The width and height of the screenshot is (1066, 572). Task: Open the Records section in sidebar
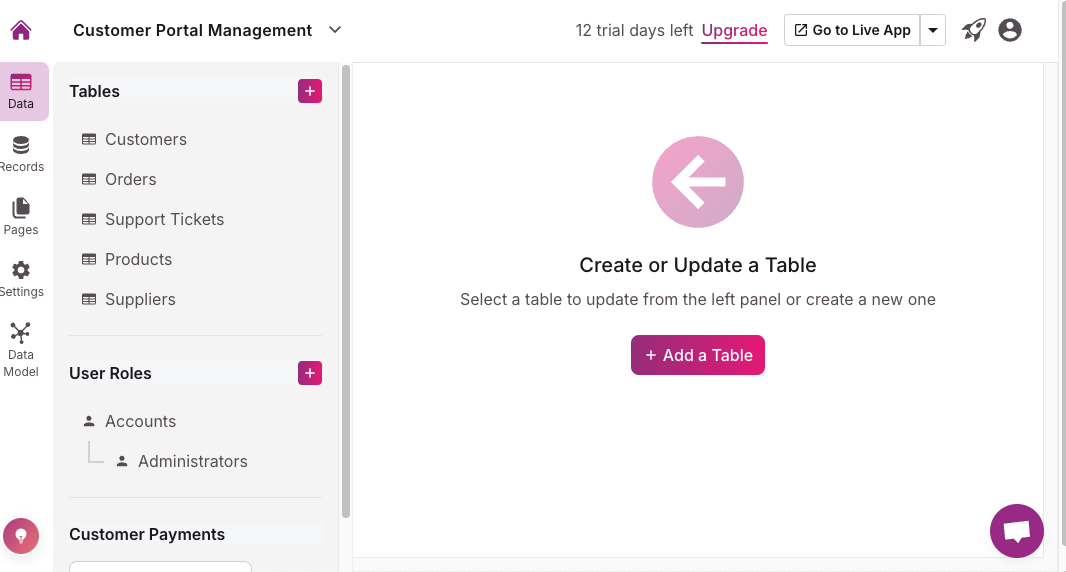[21, 154]
